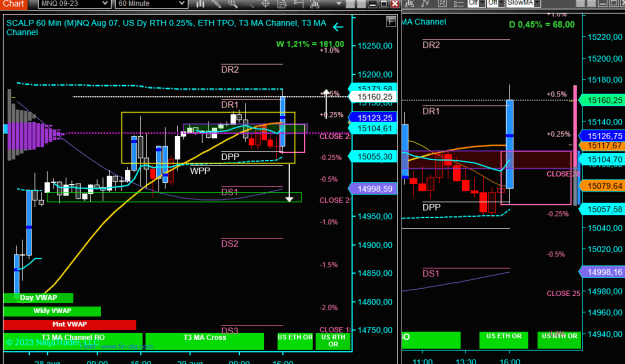
Task: Click the DR1 pivot label in left chart
Action: pyautogui.click(x=230, y=105)
